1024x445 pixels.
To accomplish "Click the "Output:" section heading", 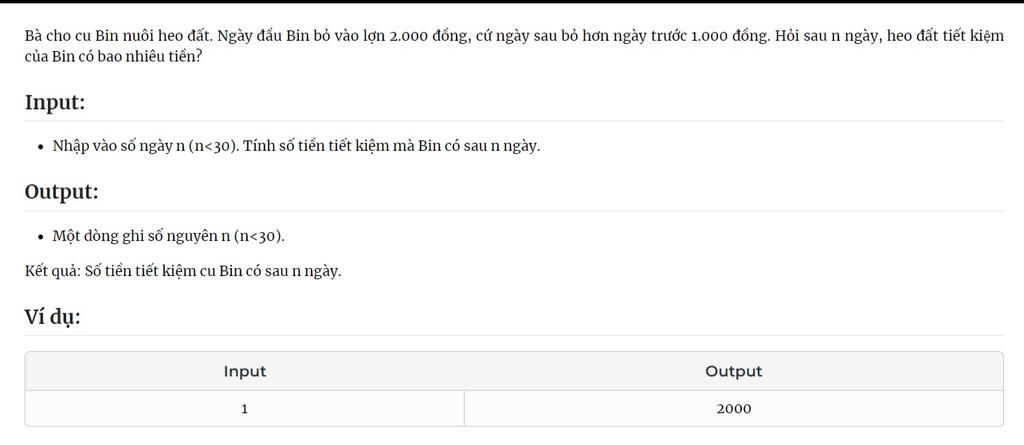I will pos(61,192).
